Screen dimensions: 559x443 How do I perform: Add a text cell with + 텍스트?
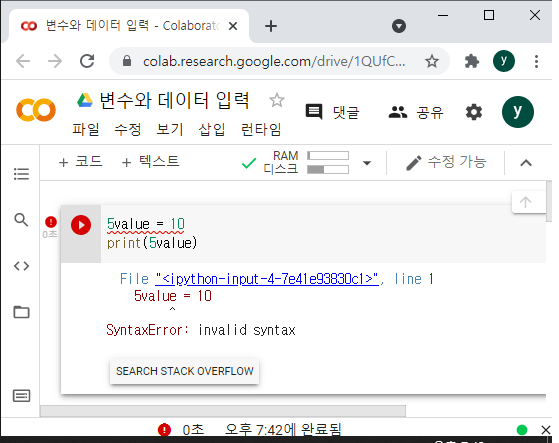(x=150, y=162)
